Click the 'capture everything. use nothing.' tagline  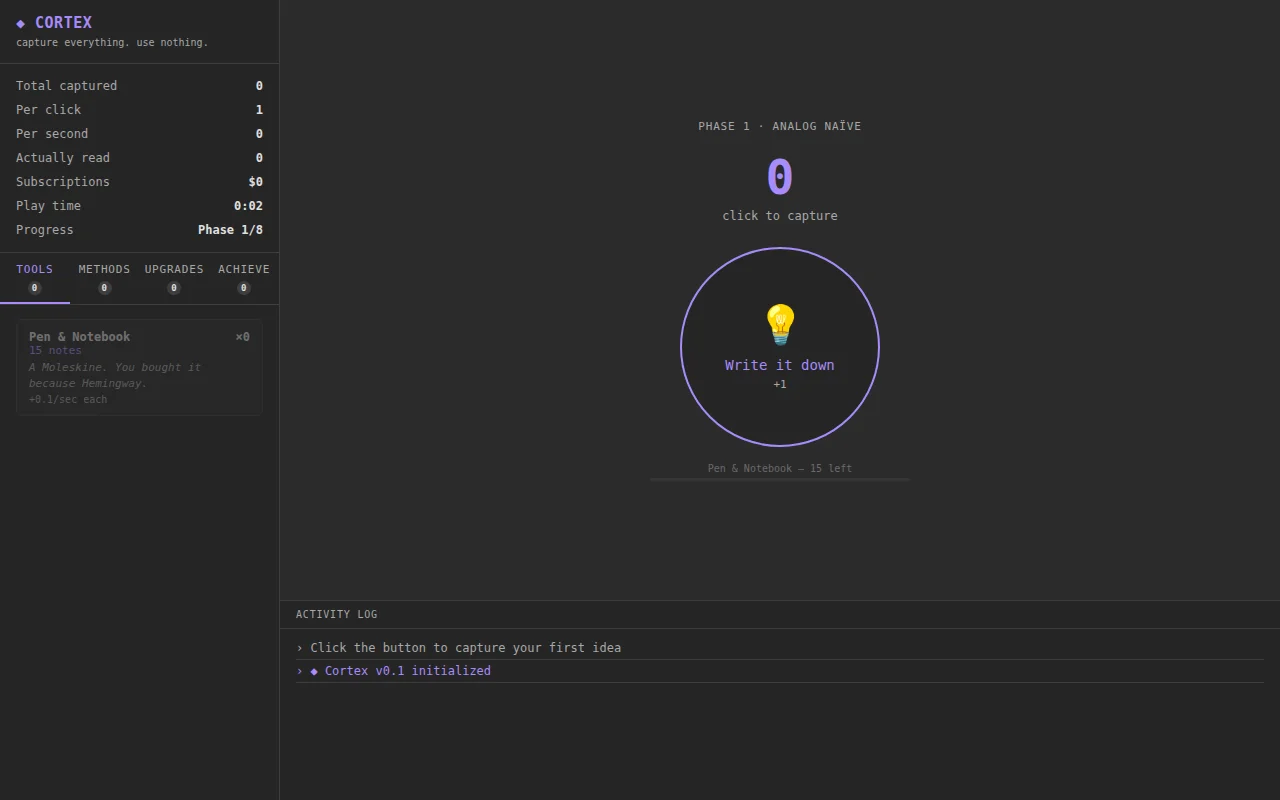(x=112, y=43)
